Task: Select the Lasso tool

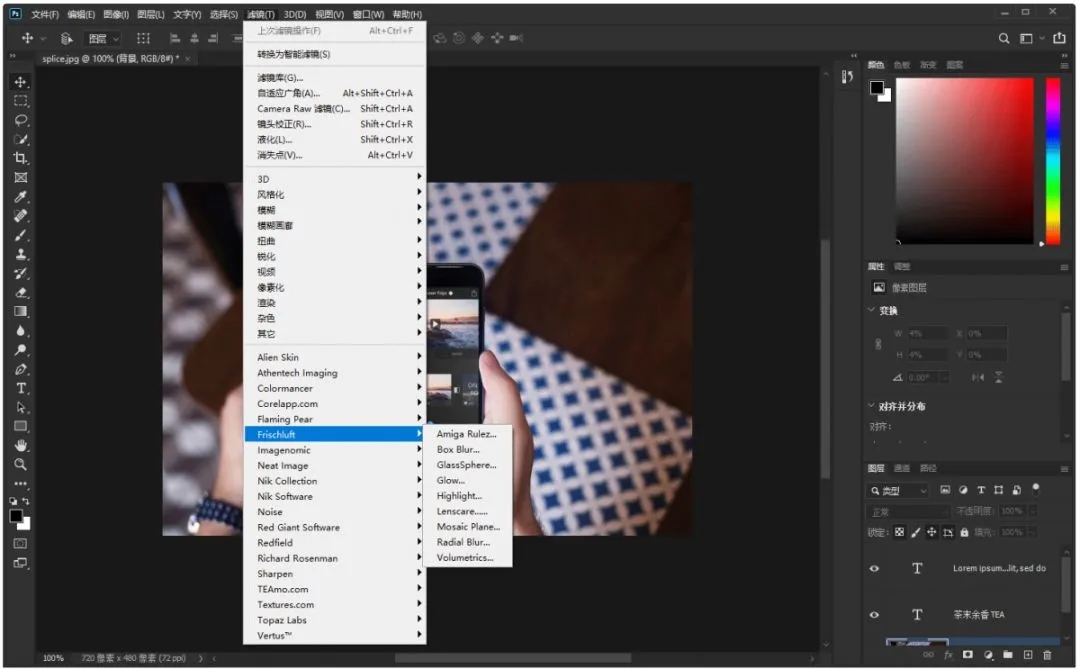Action: pos(20,120)
